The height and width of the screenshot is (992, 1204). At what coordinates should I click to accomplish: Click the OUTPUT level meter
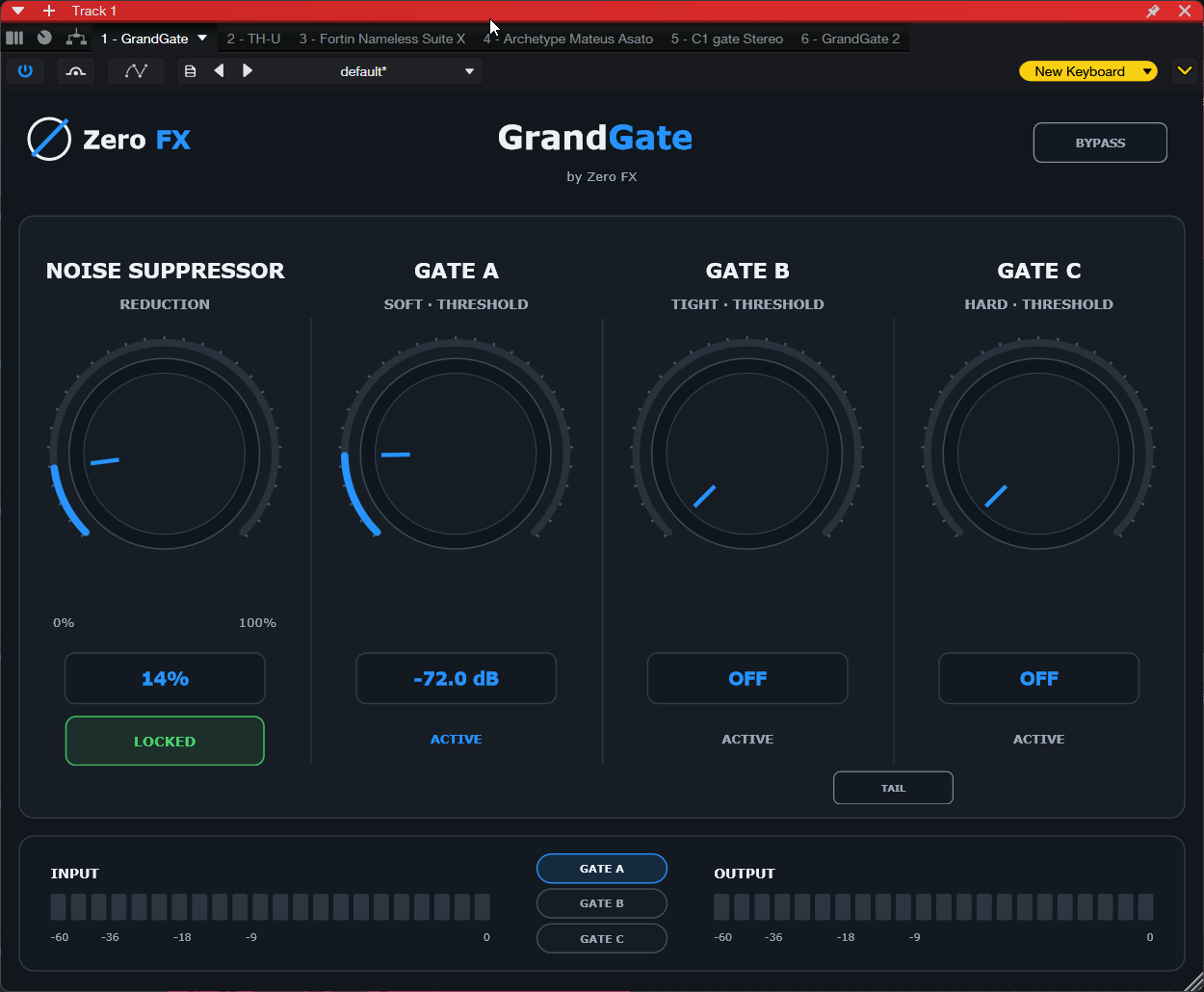point(933,907)
